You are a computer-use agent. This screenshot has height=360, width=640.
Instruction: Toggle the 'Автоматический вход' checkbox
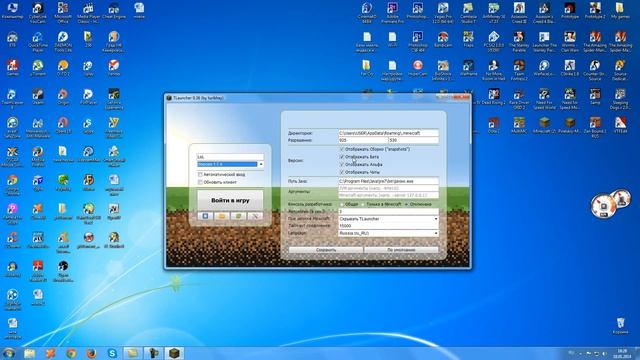tap(200, 174)
